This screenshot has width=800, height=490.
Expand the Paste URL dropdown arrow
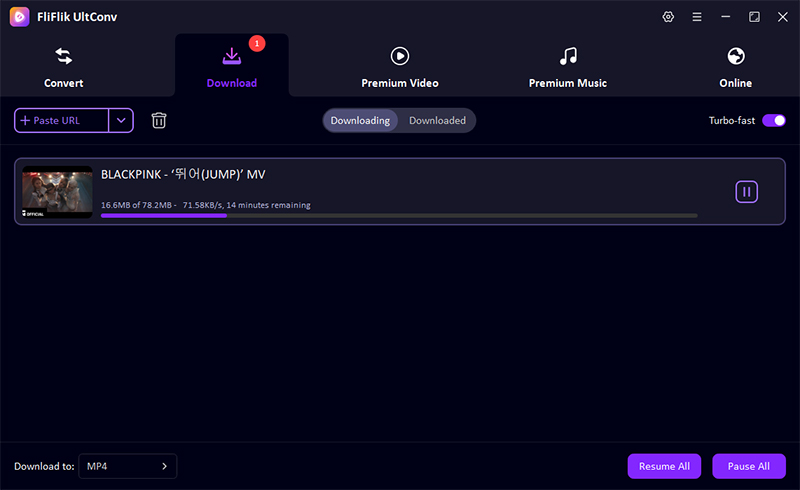121,120
